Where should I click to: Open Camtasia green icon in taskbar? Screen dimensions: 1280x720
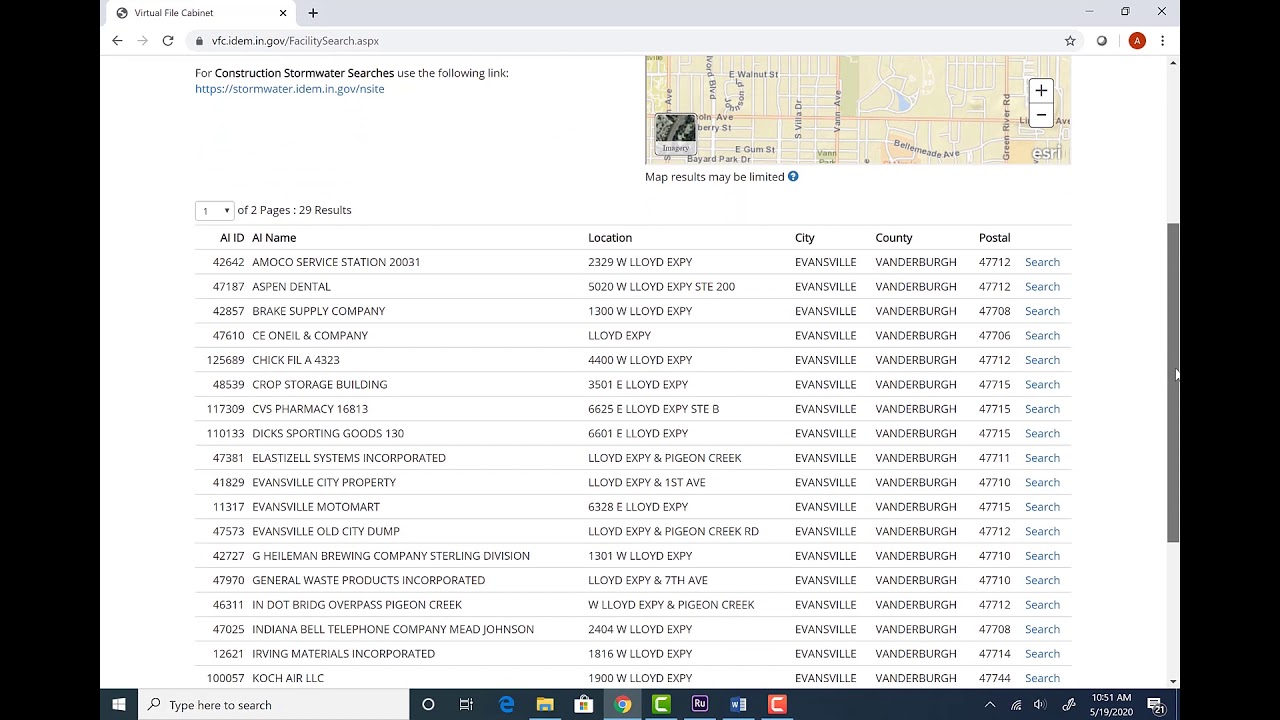[661, 705]
